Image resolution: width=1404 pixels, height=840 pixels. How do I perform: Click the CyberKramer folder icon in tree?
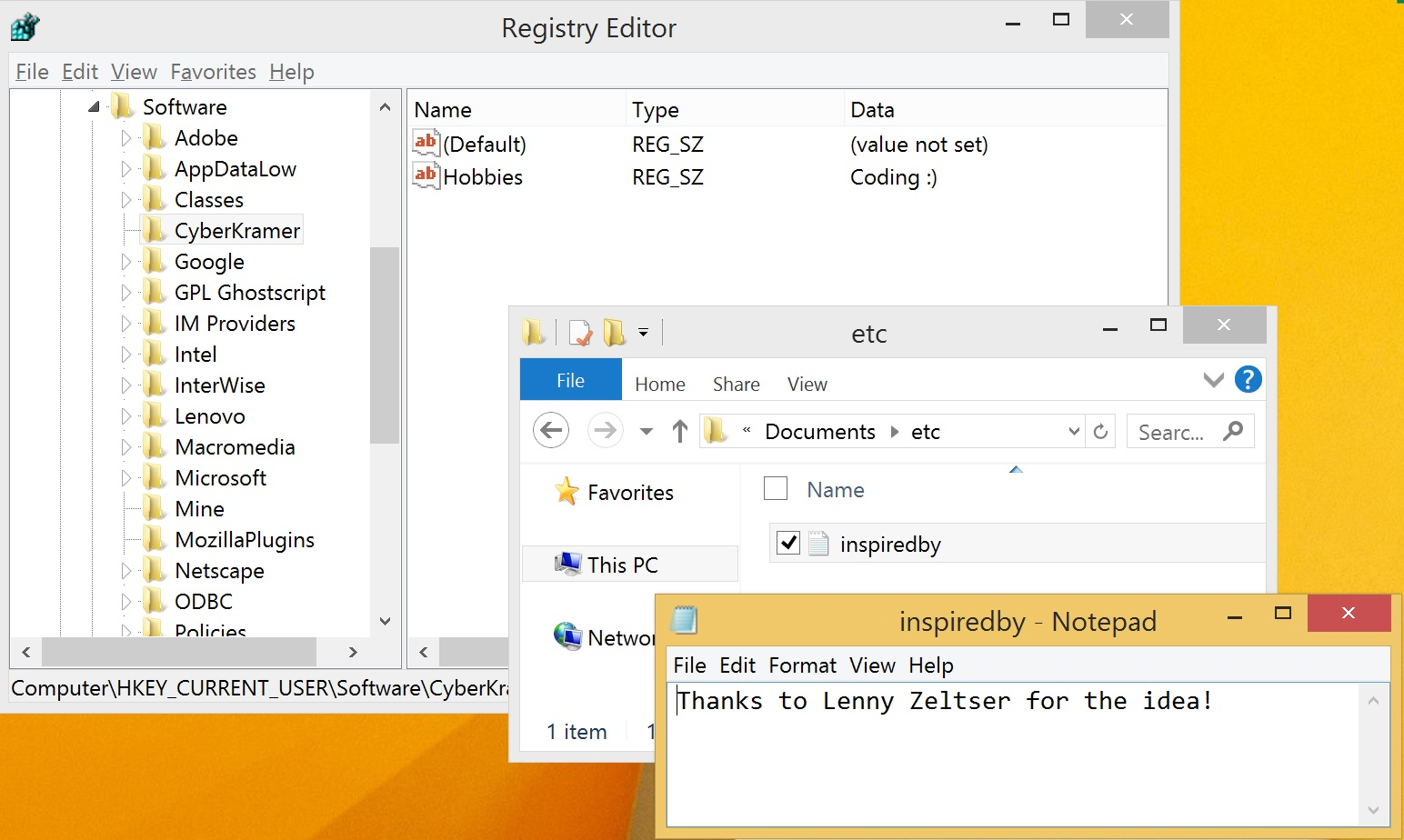(x=155, y=230)
